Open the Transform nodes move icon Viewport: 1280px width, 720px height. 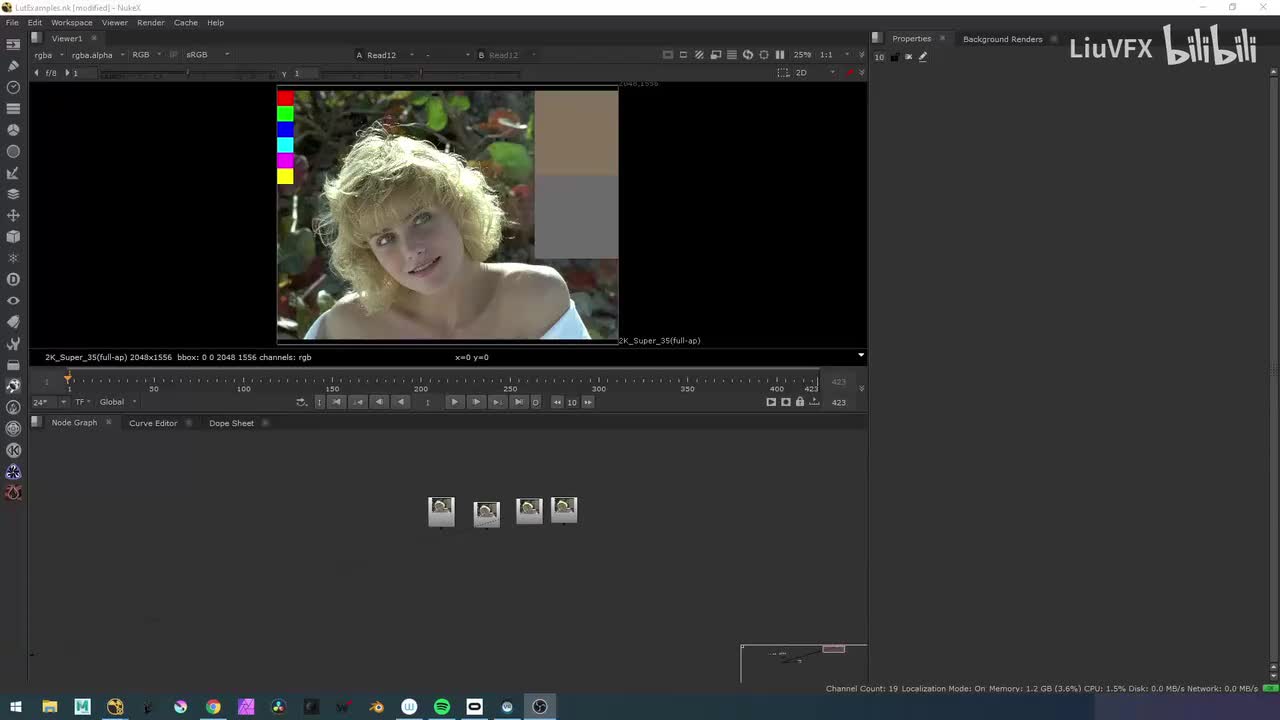point(13,215)
